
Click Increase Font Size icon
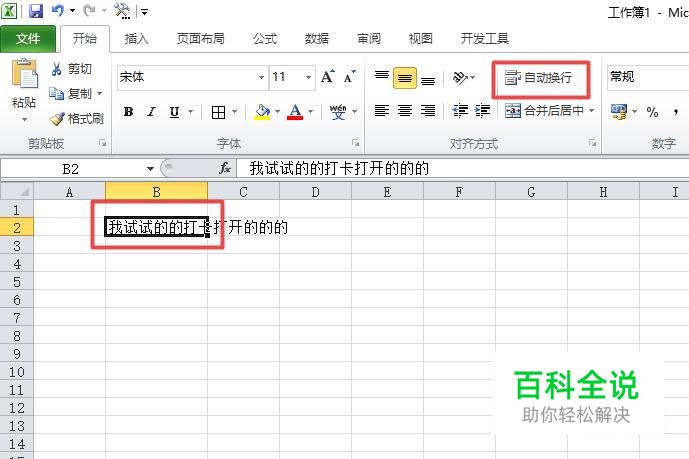click(327, 77)
